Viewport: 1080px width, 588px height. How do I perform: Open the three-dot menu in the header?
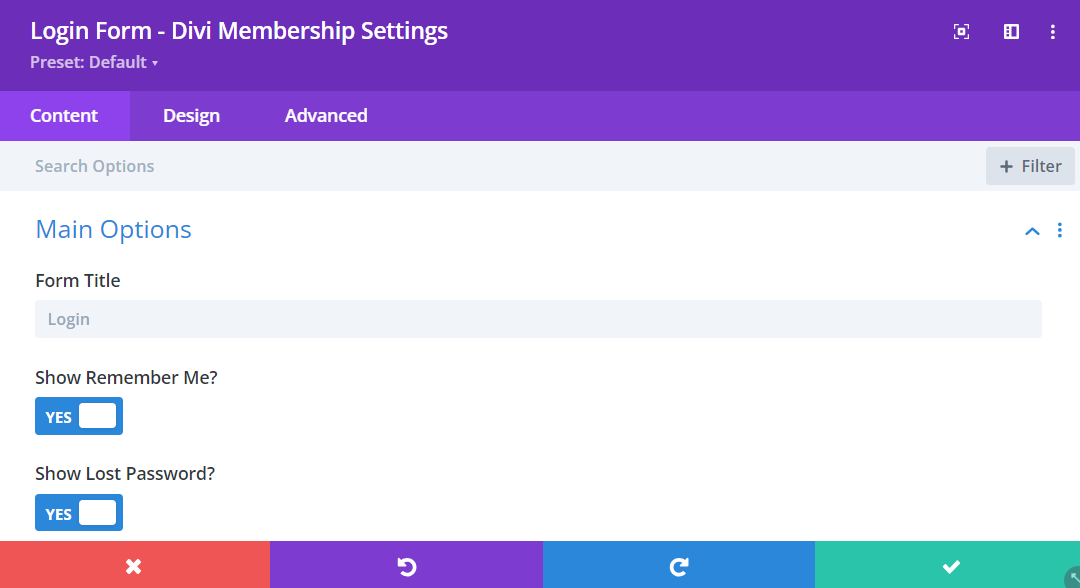pos(1052,31)
